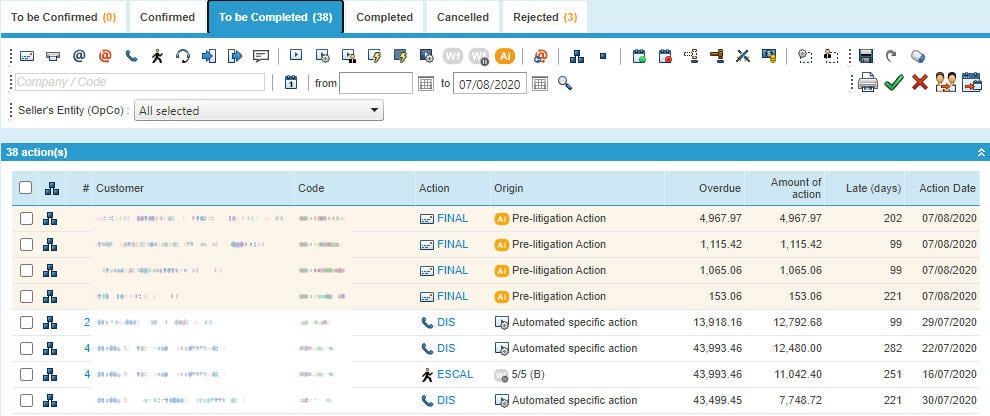This screenshot has height=416, width=990.
Task: Click the walking person escalation icon in toolbar
Action: (x=157, y=56)
